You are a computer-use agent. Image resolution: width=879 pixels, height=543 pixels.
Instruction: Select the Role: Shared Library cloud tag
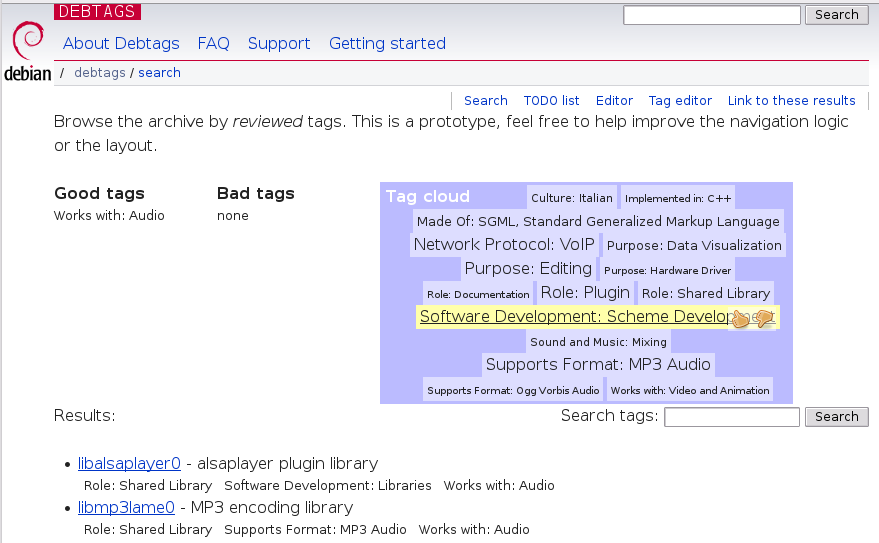(706, 293)
